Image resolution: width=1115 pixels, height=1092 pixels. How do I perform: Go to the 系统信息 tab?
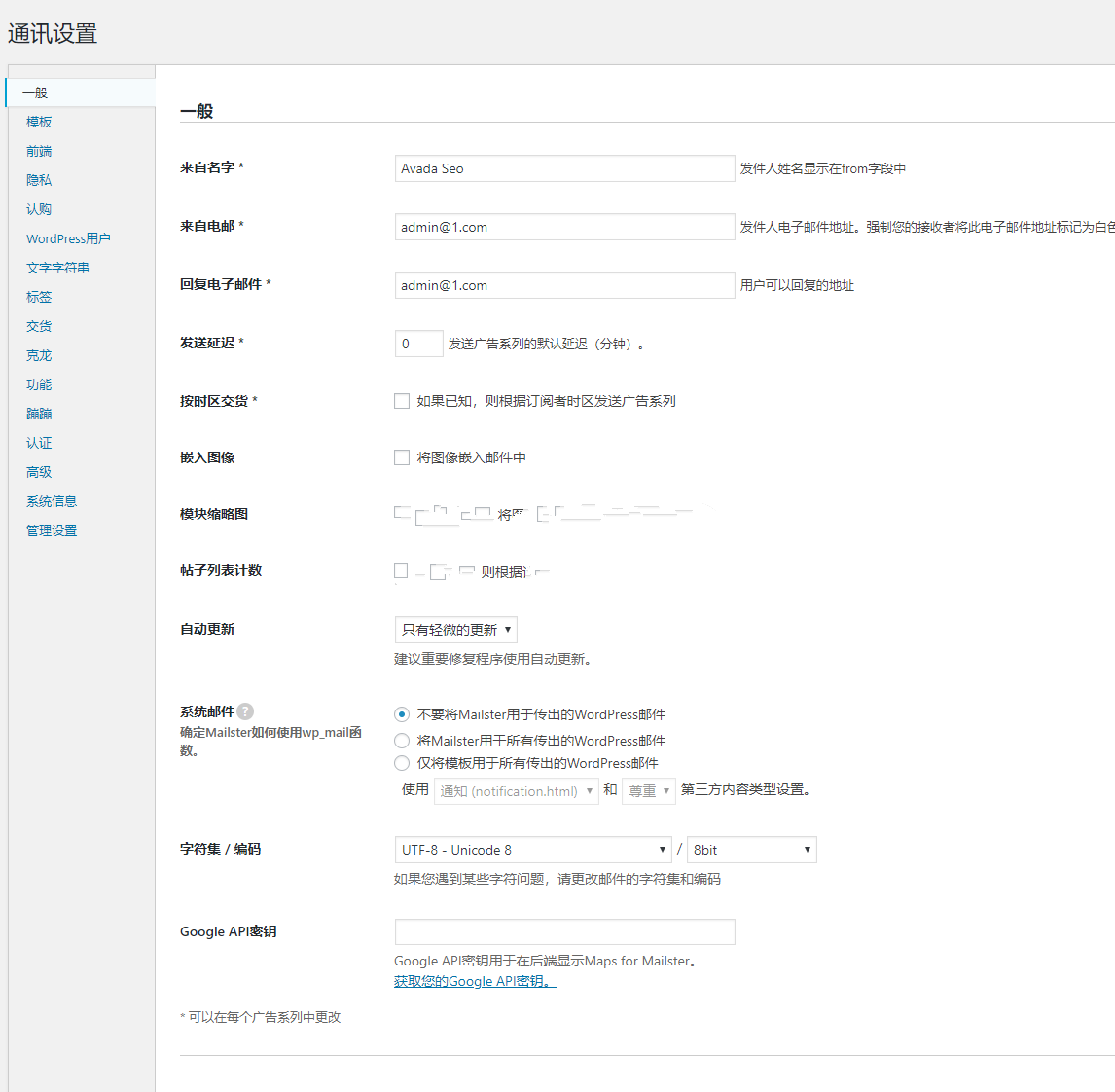coord(52,501)
